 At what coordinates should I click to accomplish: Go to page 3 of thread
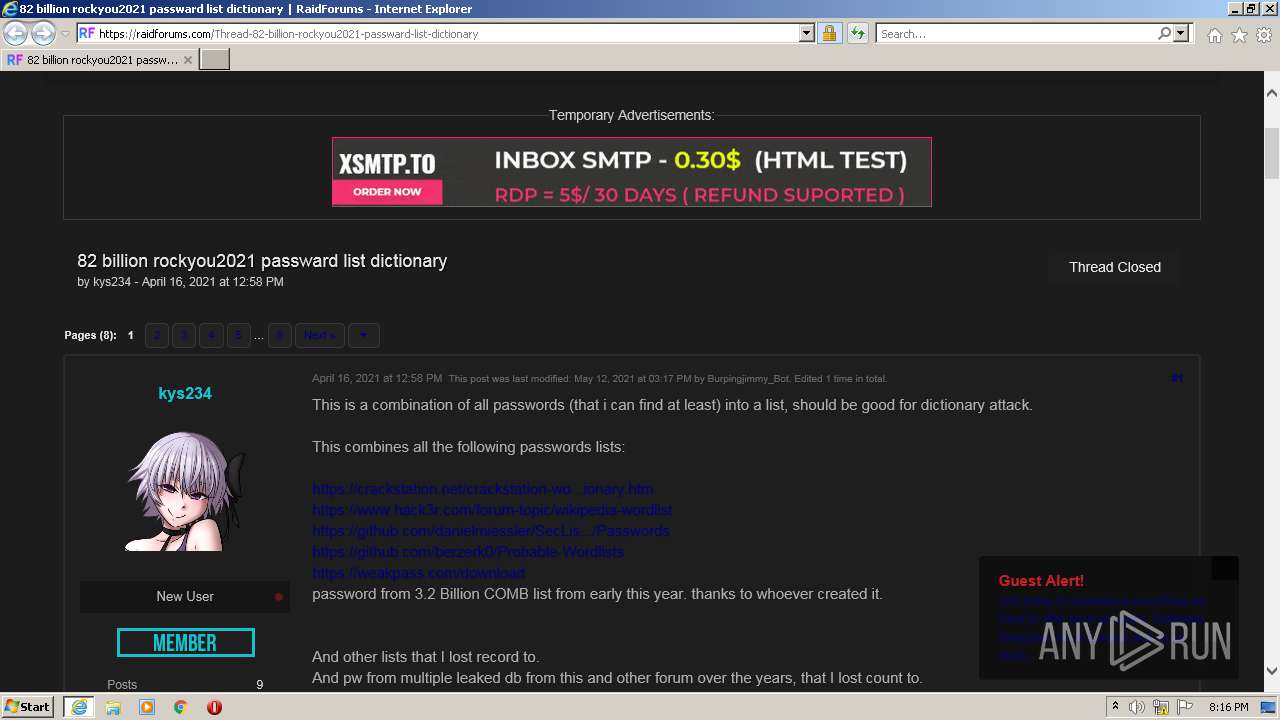pyautogui.click(x=184, y=335)
